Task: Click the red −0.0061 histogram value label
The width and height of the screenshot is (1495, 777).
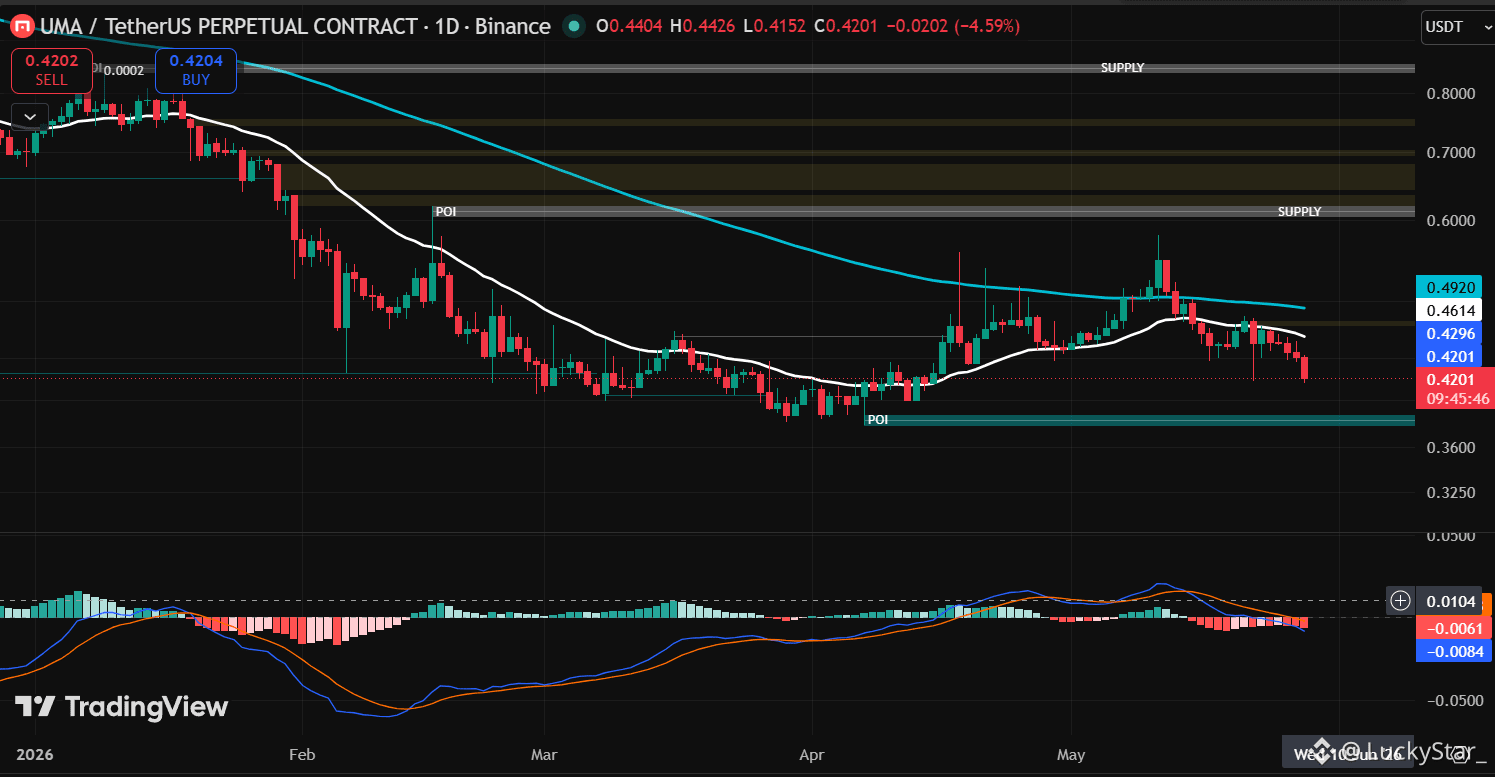Action: point(1455,628)
